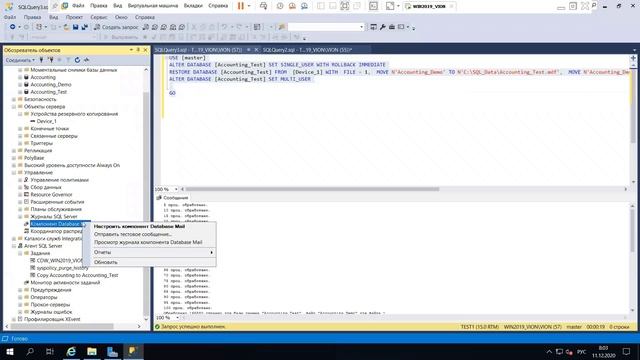
Task: Open the Виртуальная машина menu
Action: [x=153, y=6]
